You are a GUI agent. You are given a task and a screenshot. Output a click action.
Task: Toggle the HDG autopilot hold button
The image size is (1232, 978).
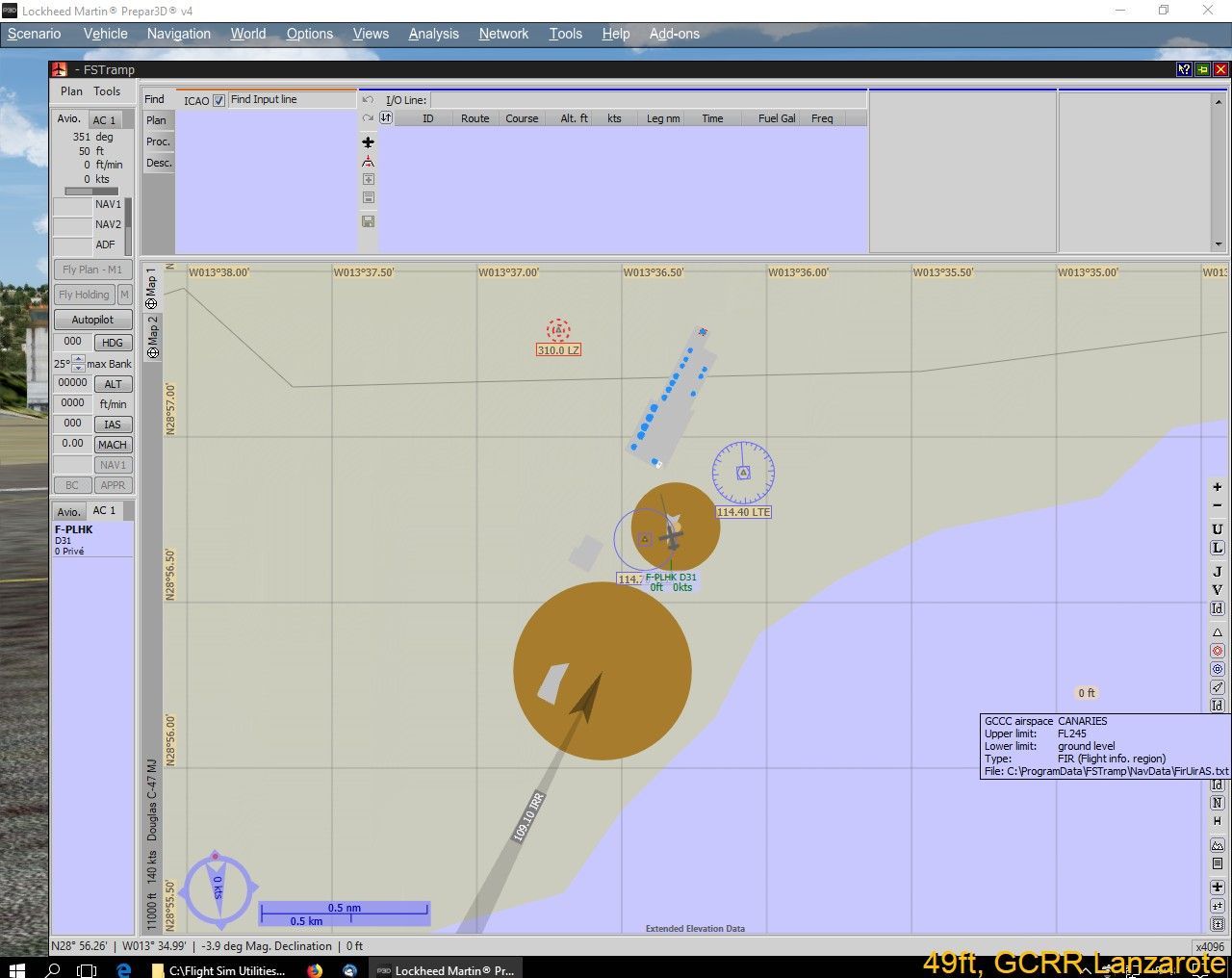pos(113,343)
